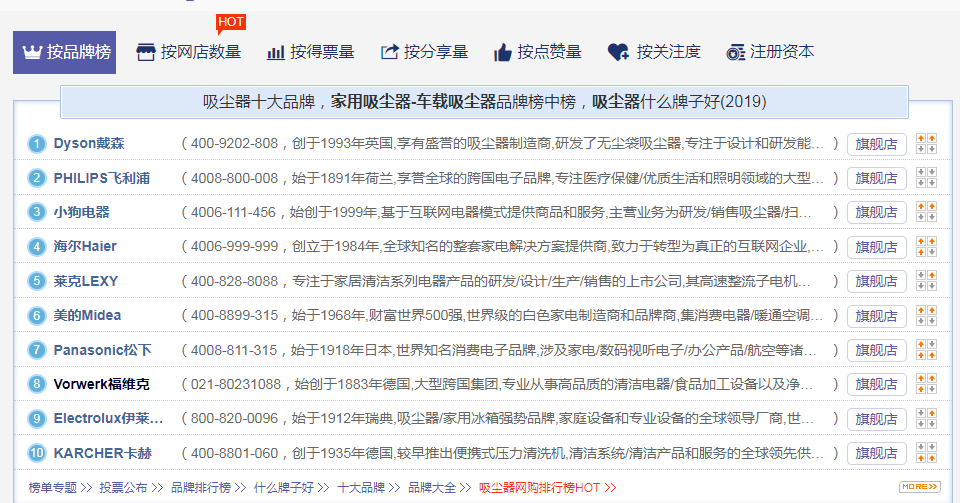Open the 什么牌子好 >> footer link

click(x=291, y=488)
